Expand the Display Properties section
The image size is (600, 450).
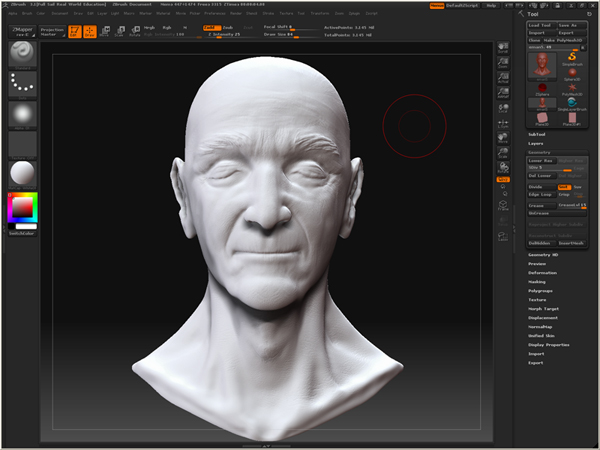(549, 344)
